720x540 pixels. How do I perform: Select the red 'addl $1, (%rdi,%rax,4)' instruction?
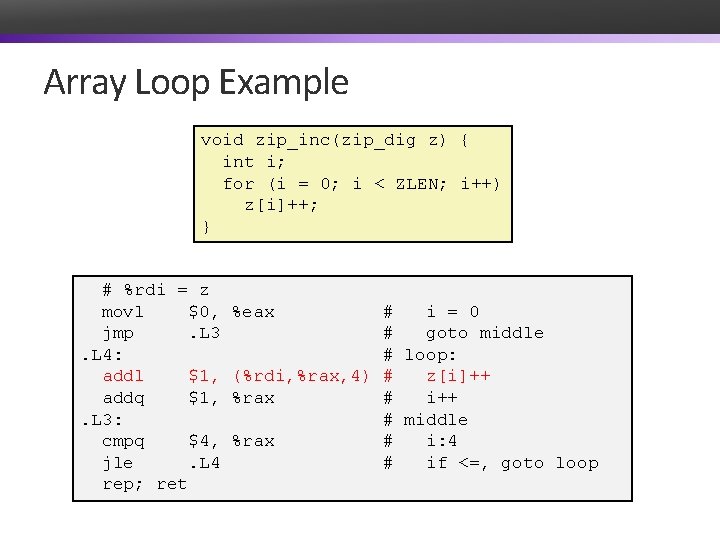click(236, 376)
